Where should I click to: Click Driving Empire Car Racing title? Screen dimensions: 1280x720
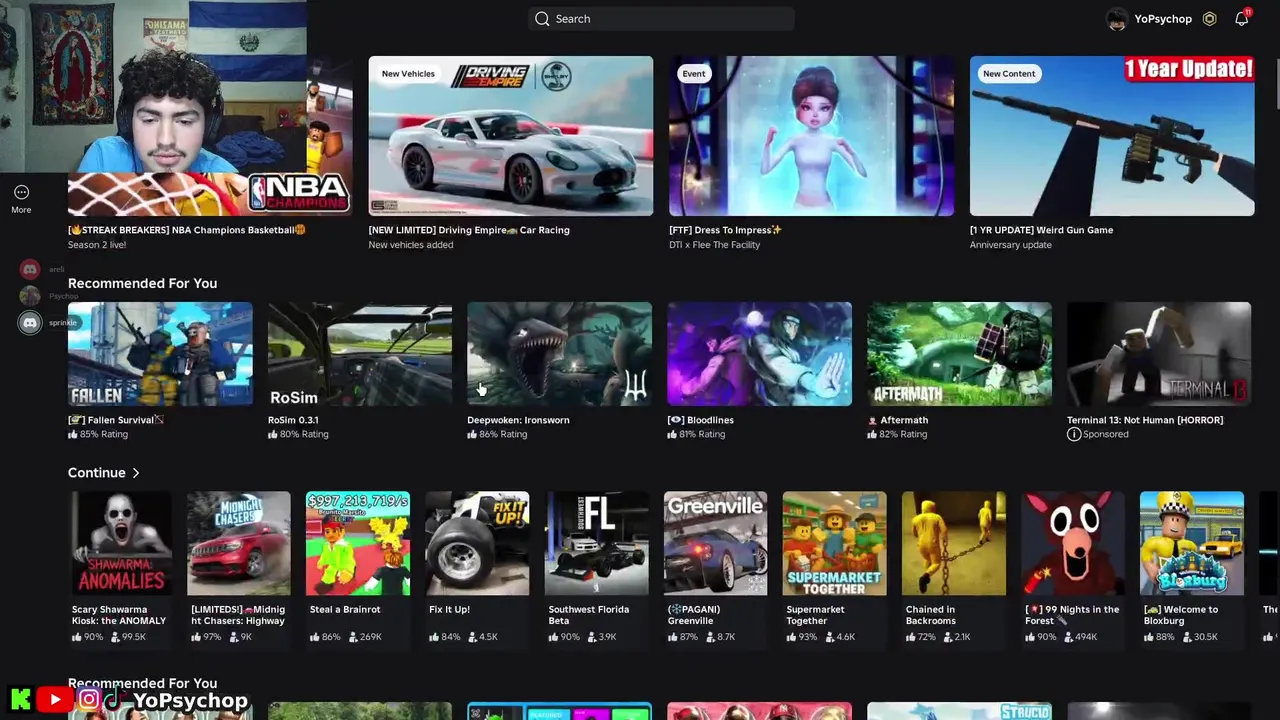pos(469,230)
